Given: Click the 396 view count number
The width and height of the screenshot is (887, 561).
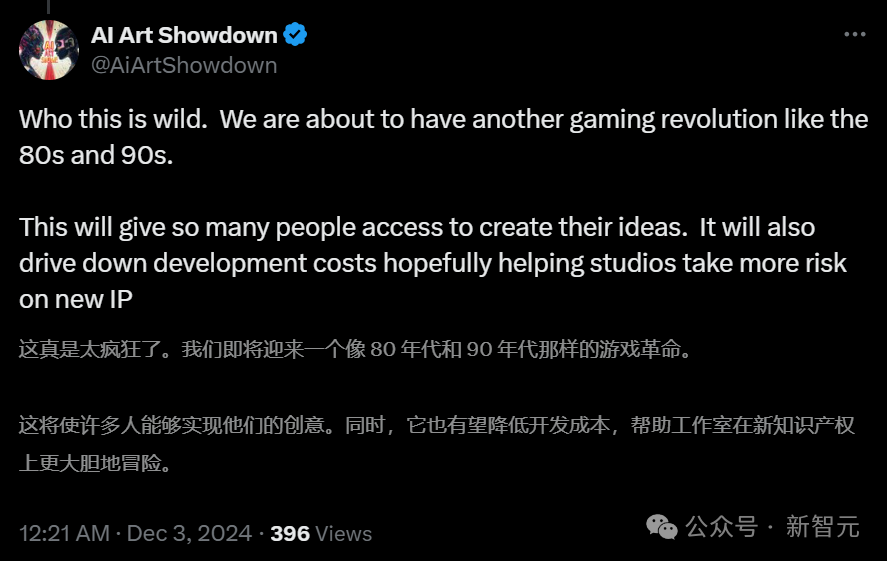Looking at the screenshot, I should 290,533.
